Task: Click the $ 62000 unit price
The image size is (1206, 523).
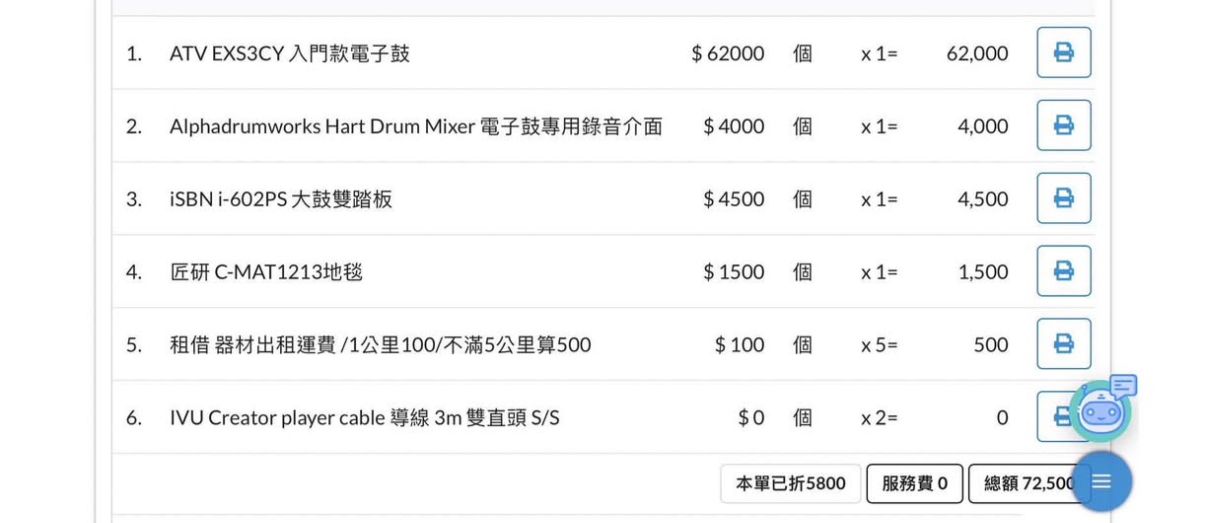Action: (x=728, y=54)
